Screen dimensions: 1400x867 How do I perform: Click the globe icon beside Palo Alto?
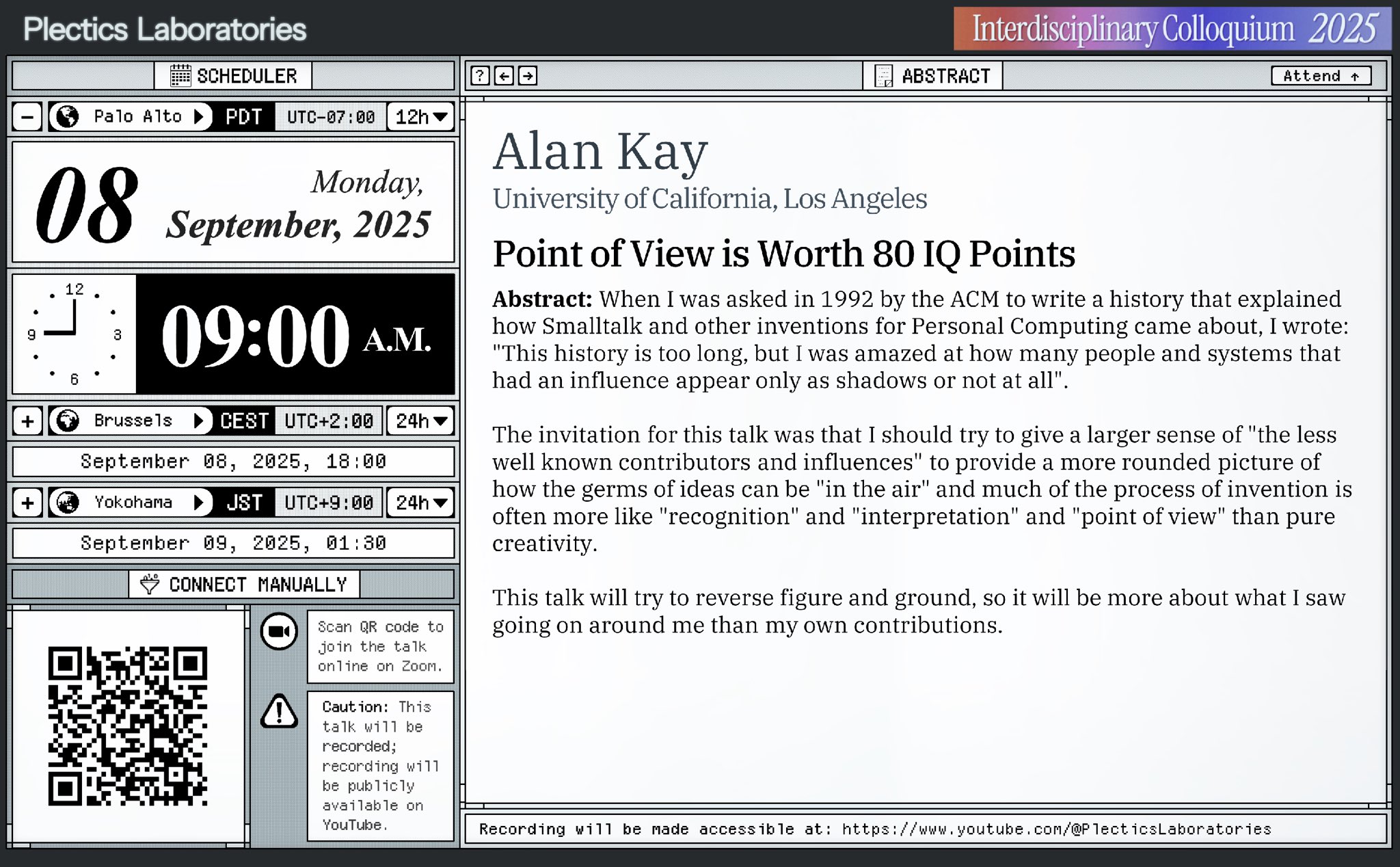click(x=67, y=117)
